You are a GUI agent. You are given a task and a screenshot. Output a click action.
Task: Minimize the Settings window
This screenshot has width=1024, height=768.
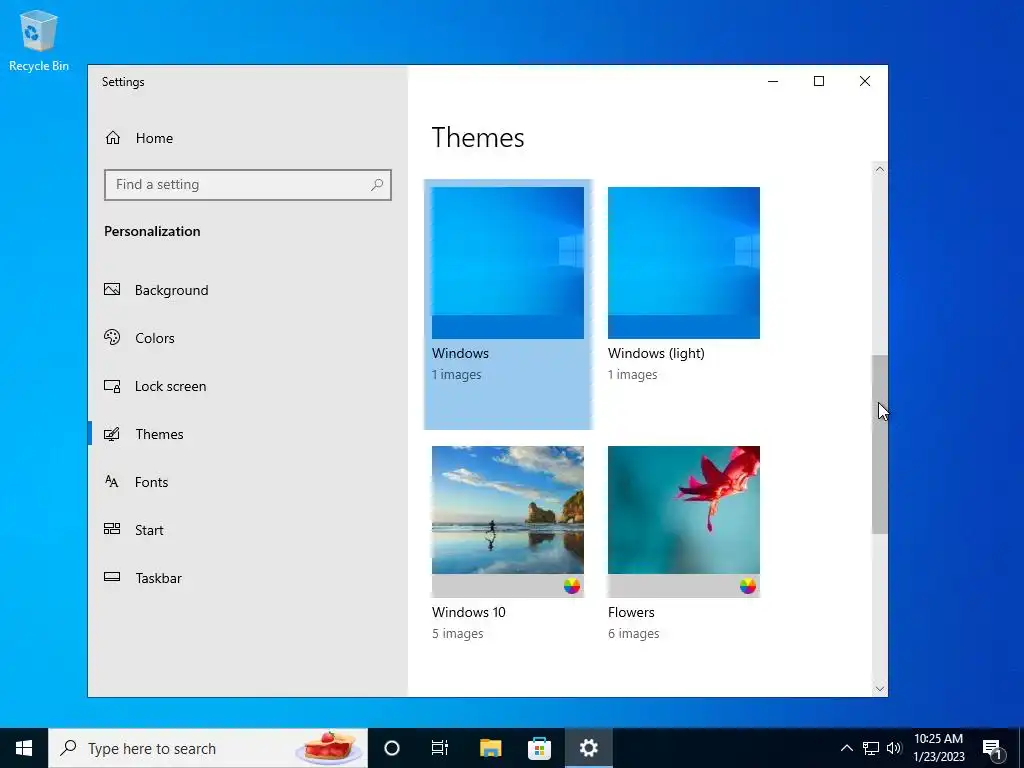(x=773, y=81)
